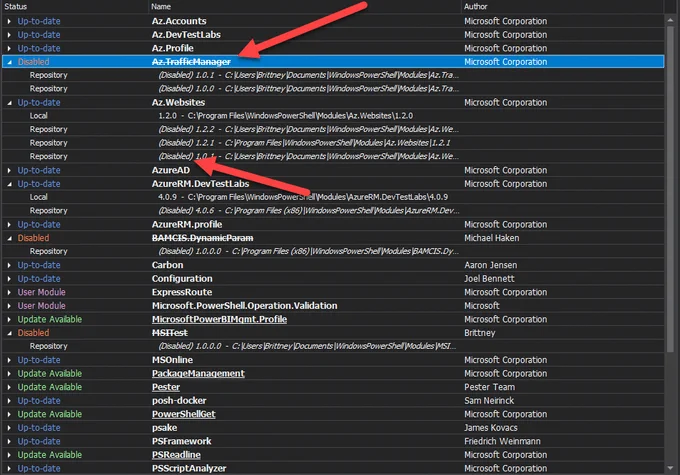The image size is (680, 475).
Task: Expand the AzureAD module row
Action: [x=9, y=170]
